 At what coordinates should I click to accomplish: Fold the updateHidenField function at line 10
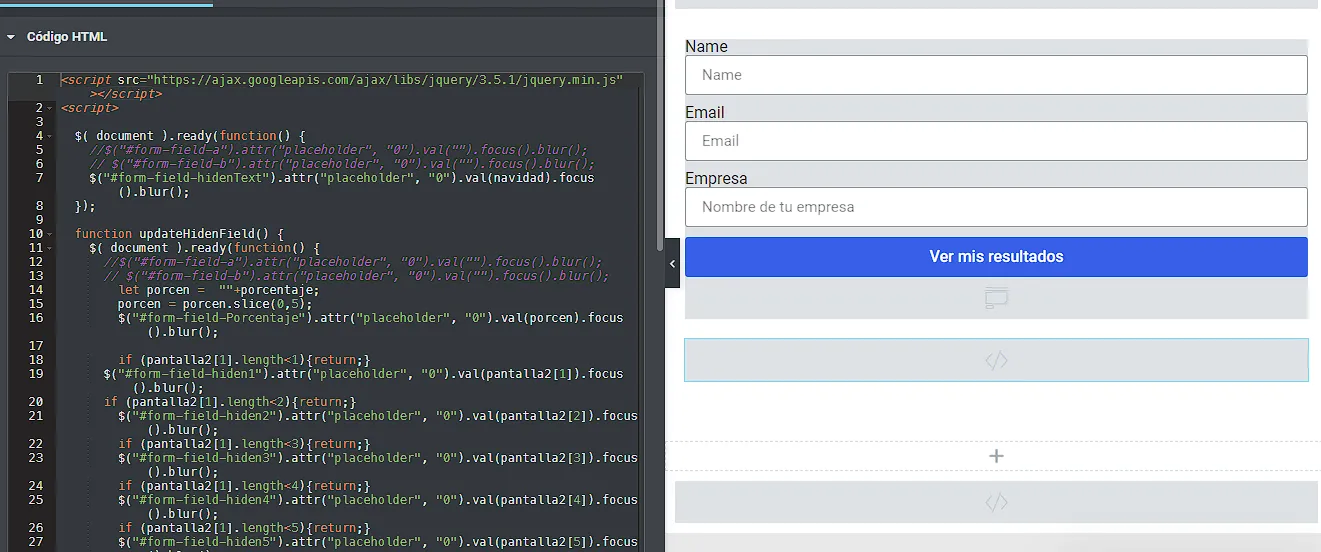pyautogui.click(x=50, y=233)
